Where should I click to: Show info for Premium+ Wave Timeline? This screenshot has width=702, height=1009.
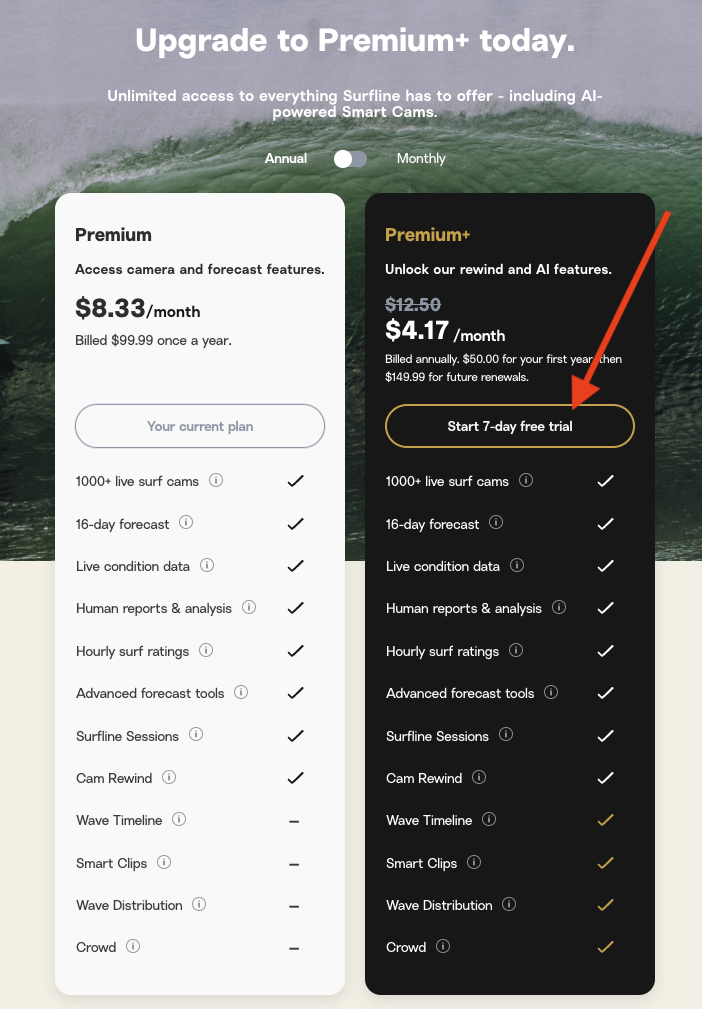pyautogui.click(x=489, y=819)
